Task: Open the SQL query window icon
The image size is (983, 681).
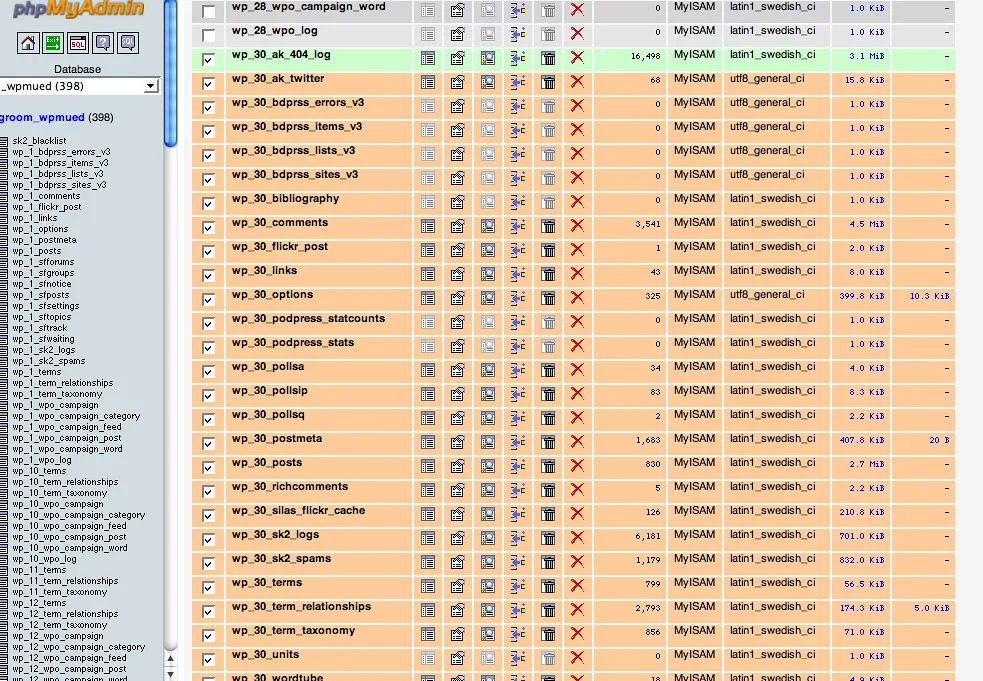Action: pos(78,43)
